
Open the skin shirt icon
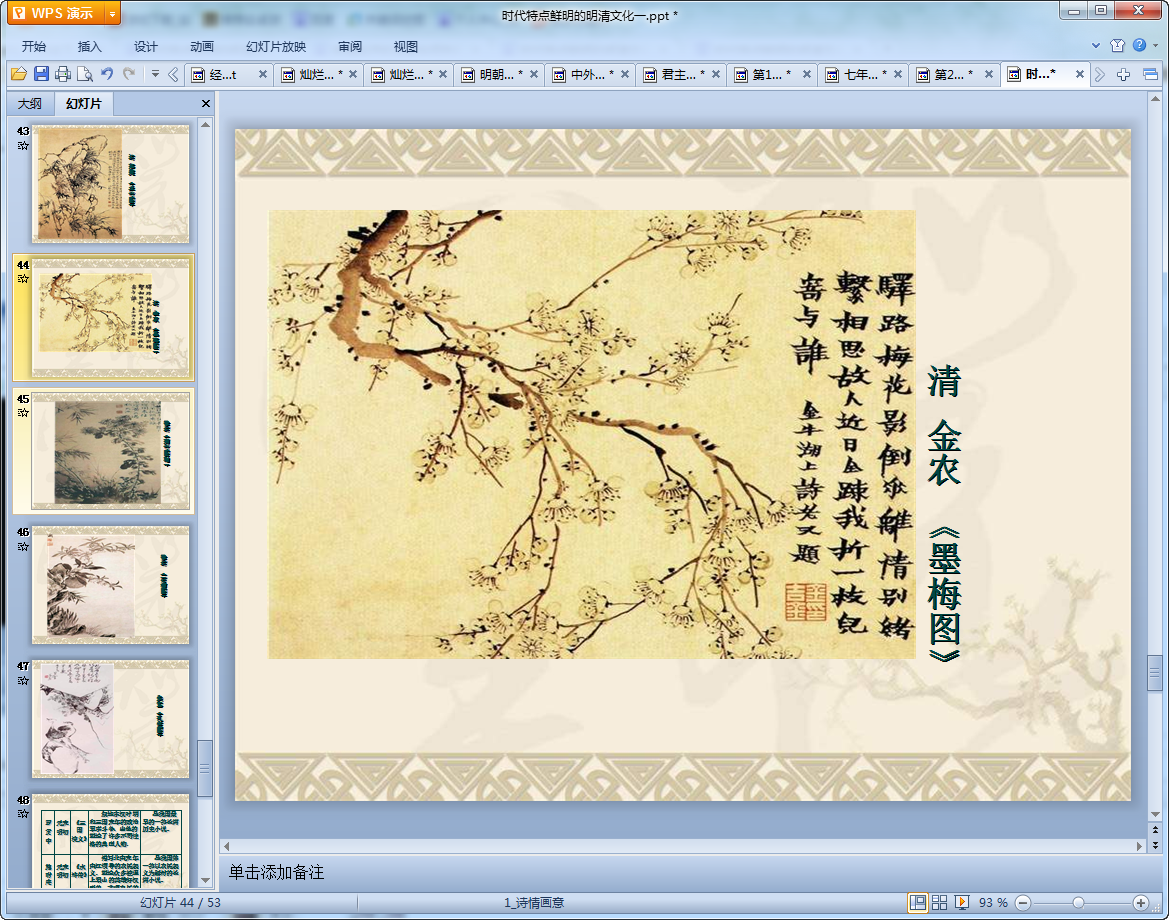(1117, 45)
